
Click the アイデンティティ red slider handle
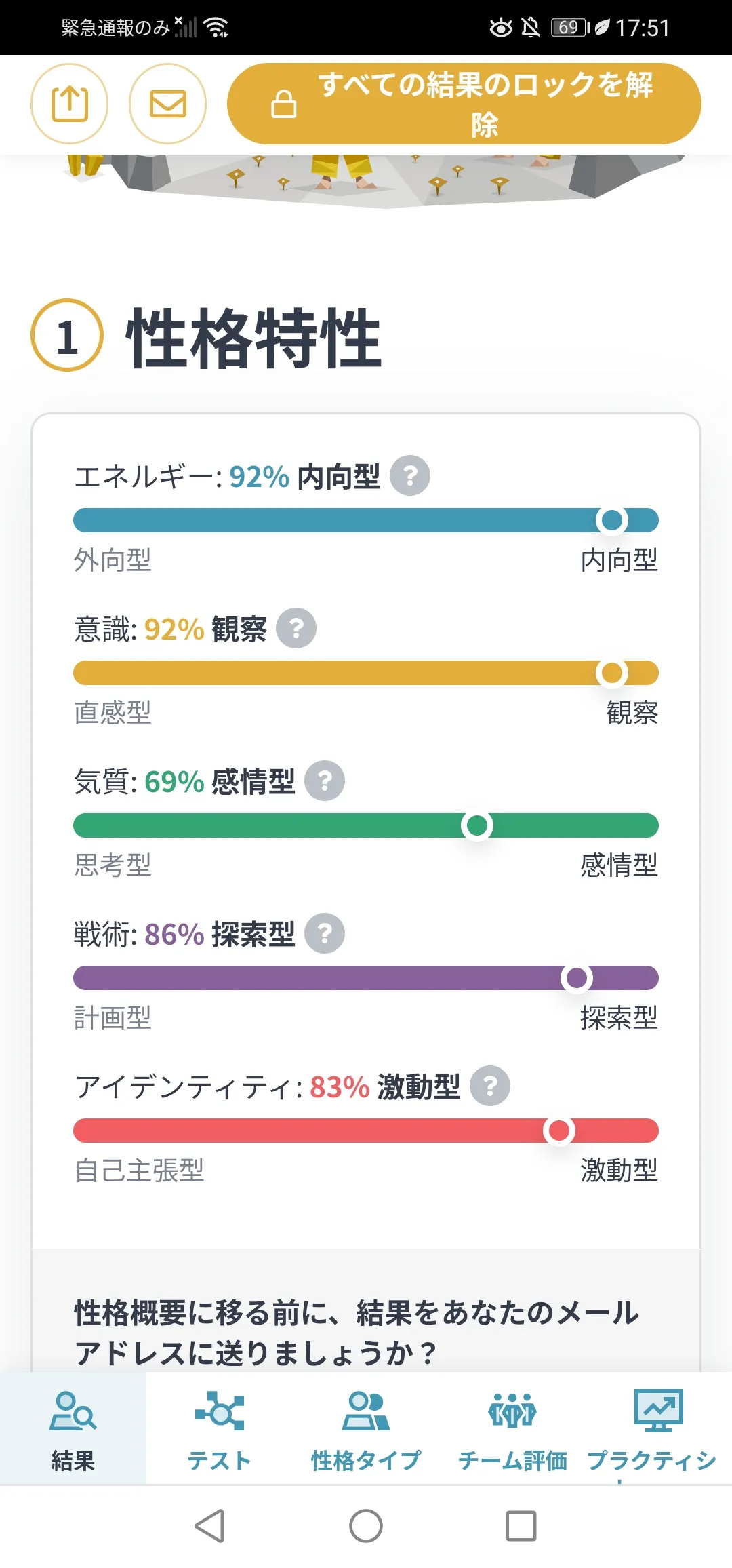point(559,1131)
